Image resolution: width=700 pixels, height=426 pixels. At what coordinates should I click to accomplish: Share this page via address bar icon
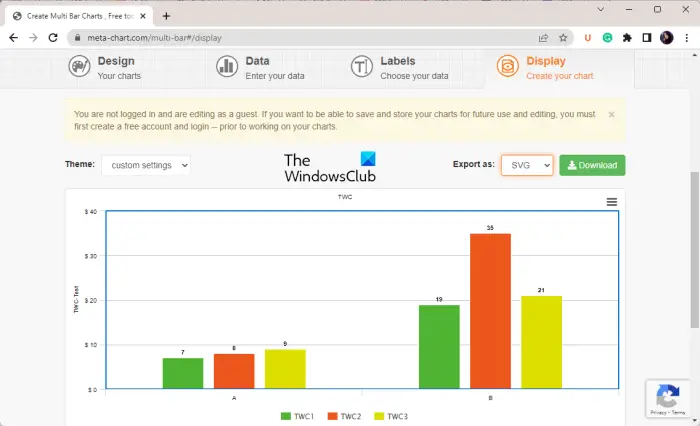pos(543,38)
